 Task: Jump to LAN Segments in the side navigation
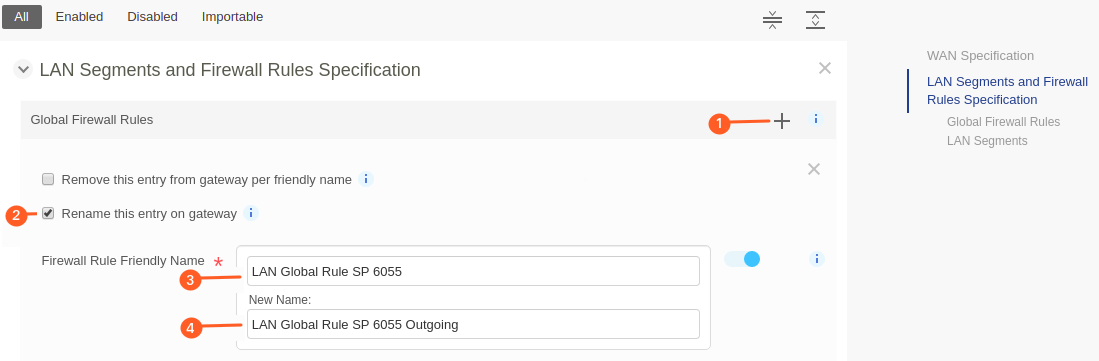pos(987,141)
